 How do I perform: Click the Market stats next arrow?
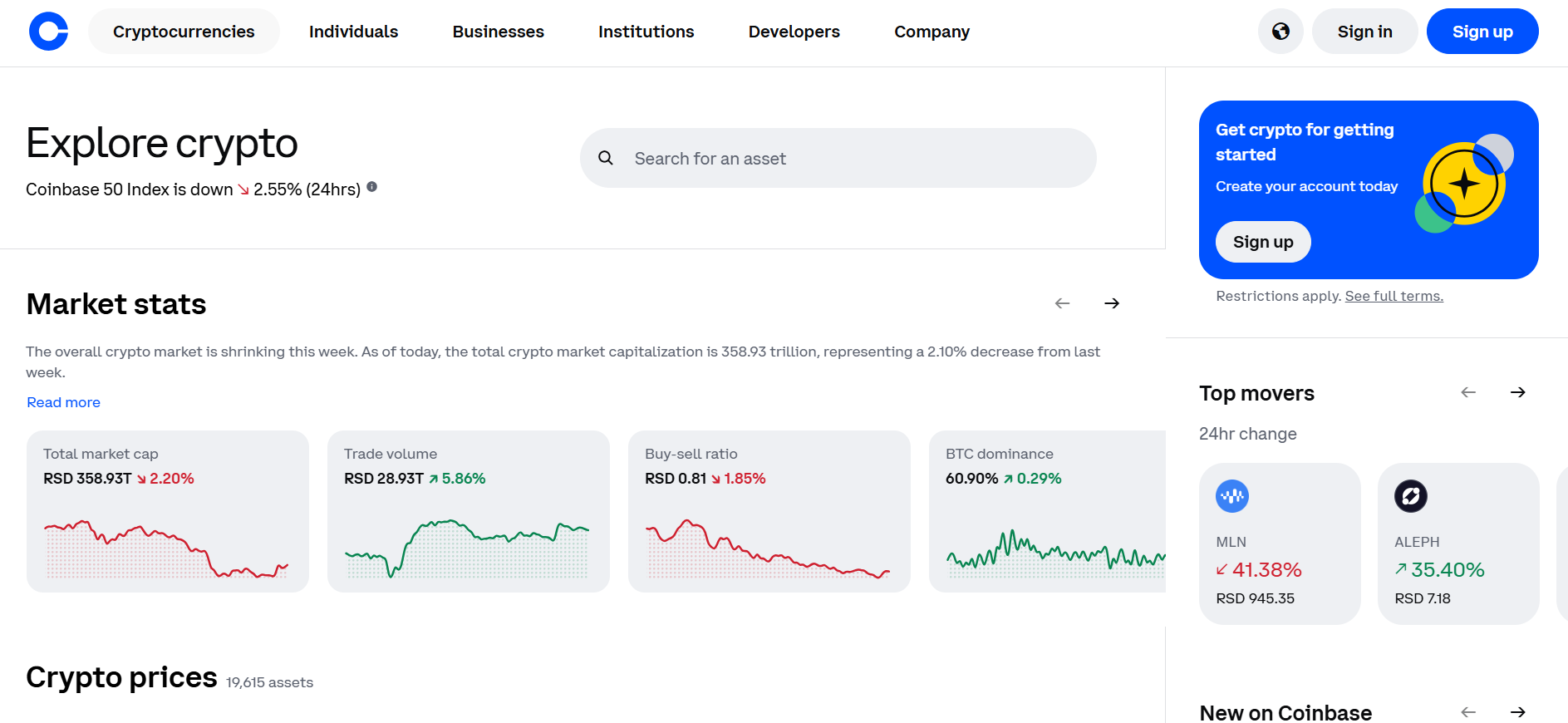coord(1112,303)
